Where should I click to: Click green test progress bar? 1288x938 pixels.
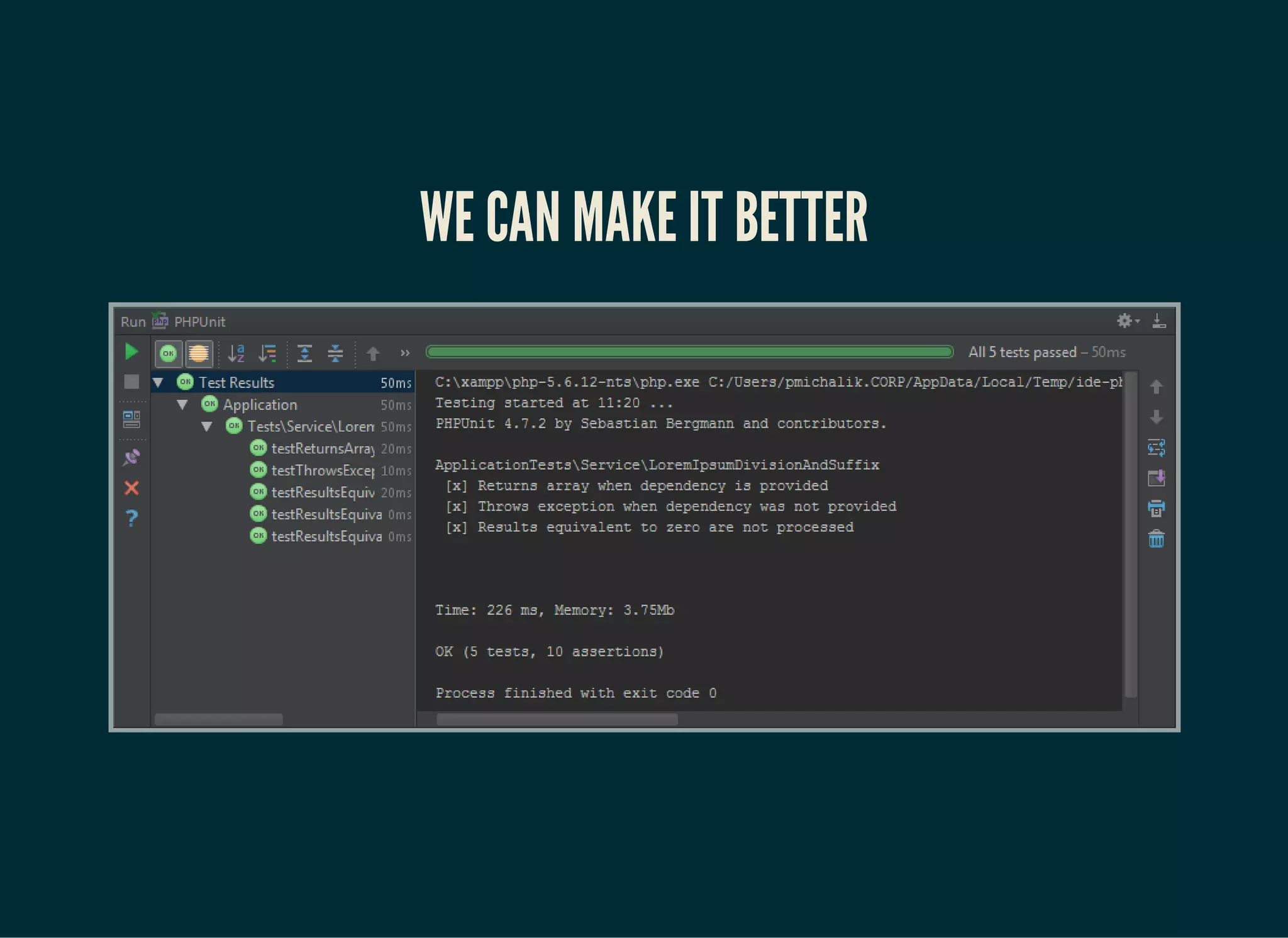pyautogui.click(x=690, y=352)
